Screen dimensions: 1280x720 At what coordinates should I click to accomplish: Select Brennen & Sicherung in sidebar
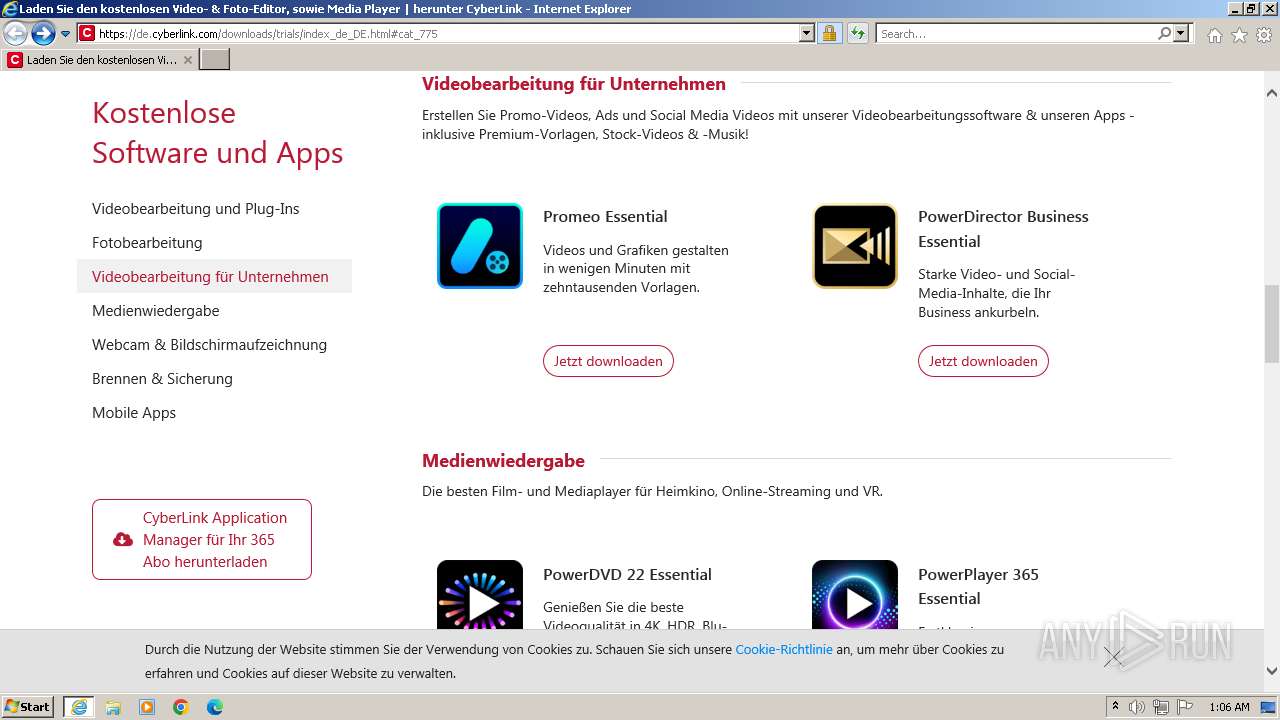point(162,379)
